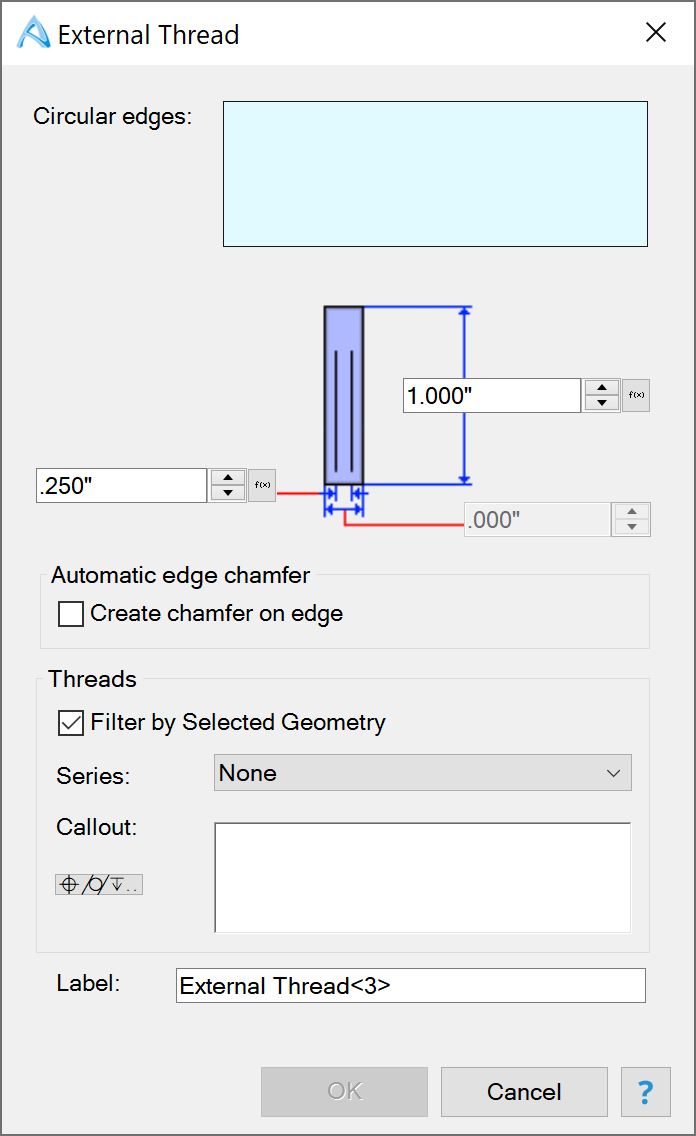Click the Series dropdown chevron arrow
696x1136 pixels.
(x=613, y=773)
